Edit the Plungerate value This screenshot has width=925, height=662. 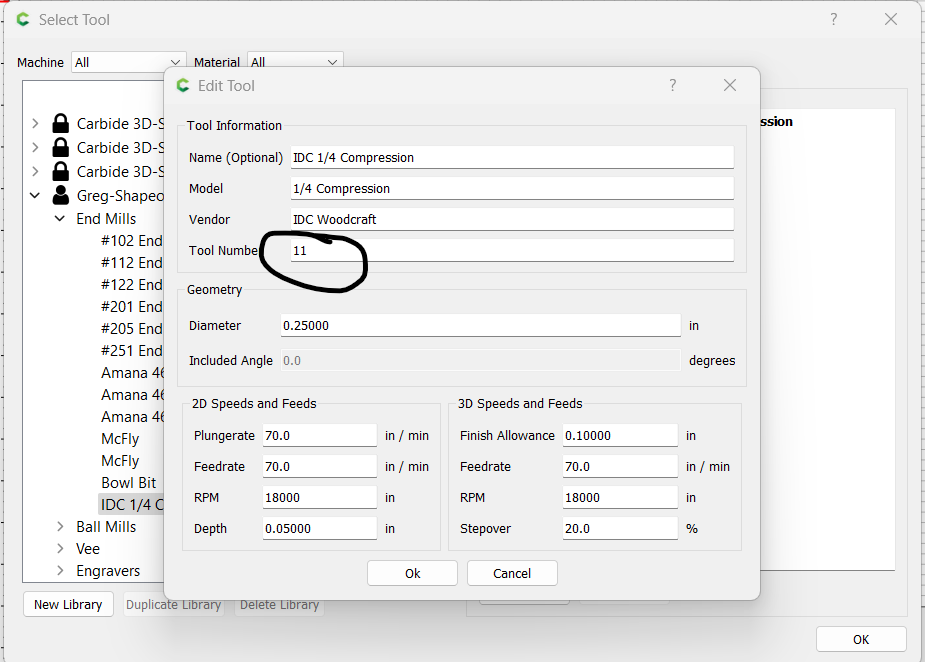(x=320, y=435)
